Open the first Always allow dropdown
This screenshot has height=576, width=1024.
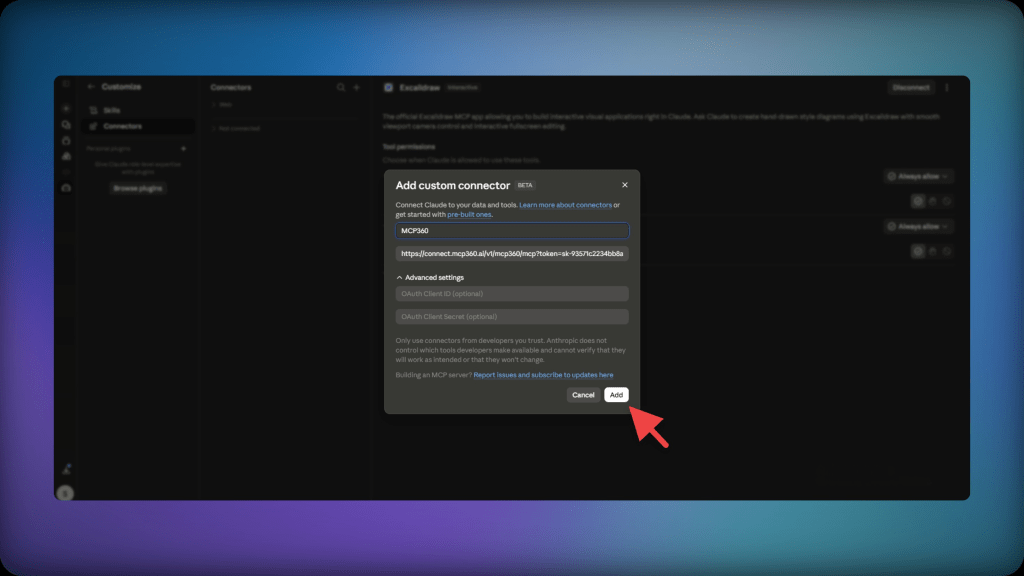[x=918, y=176]
